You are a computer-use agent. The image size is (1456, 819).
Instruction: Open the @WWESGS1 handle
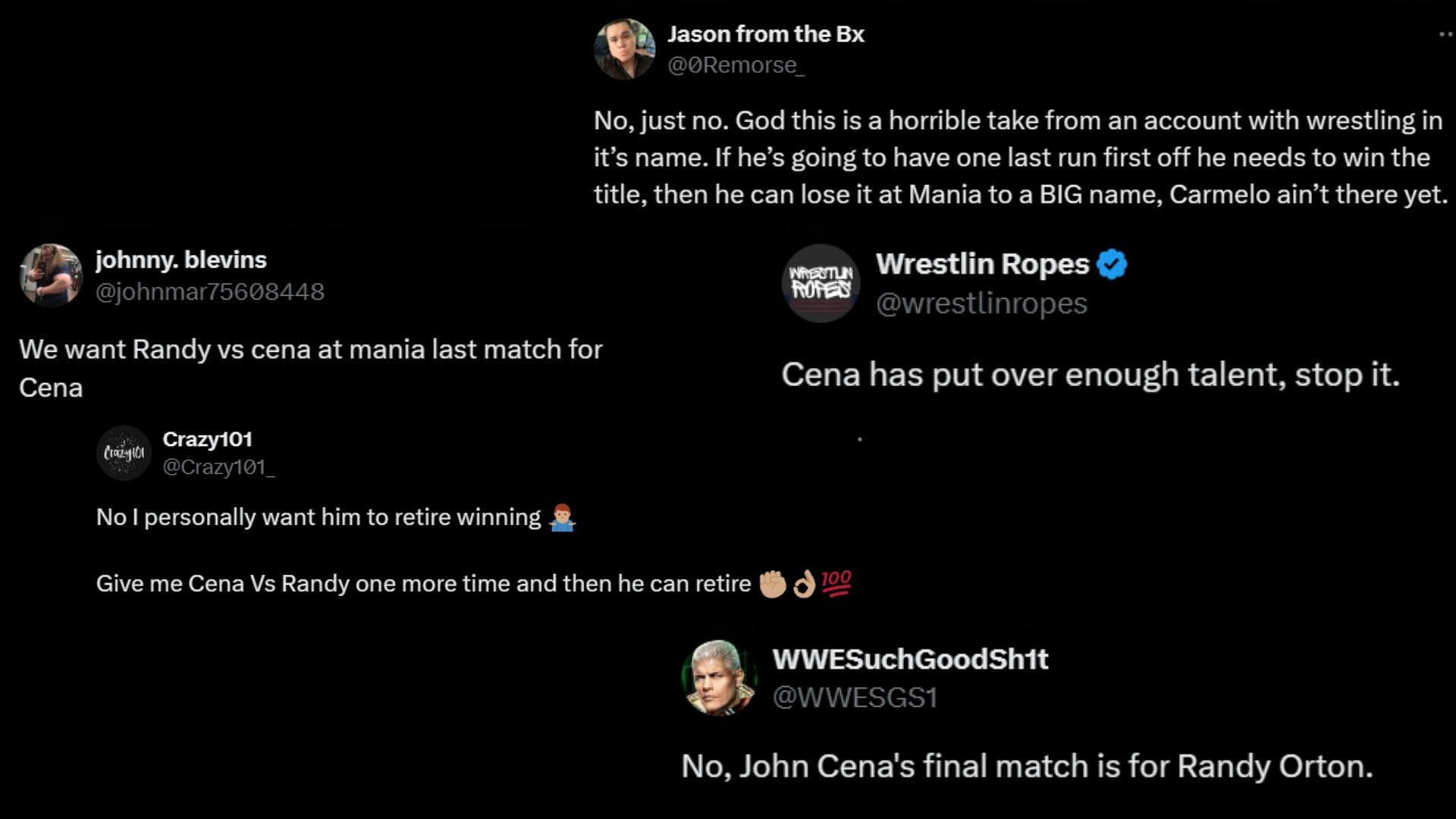coord(855,698)
